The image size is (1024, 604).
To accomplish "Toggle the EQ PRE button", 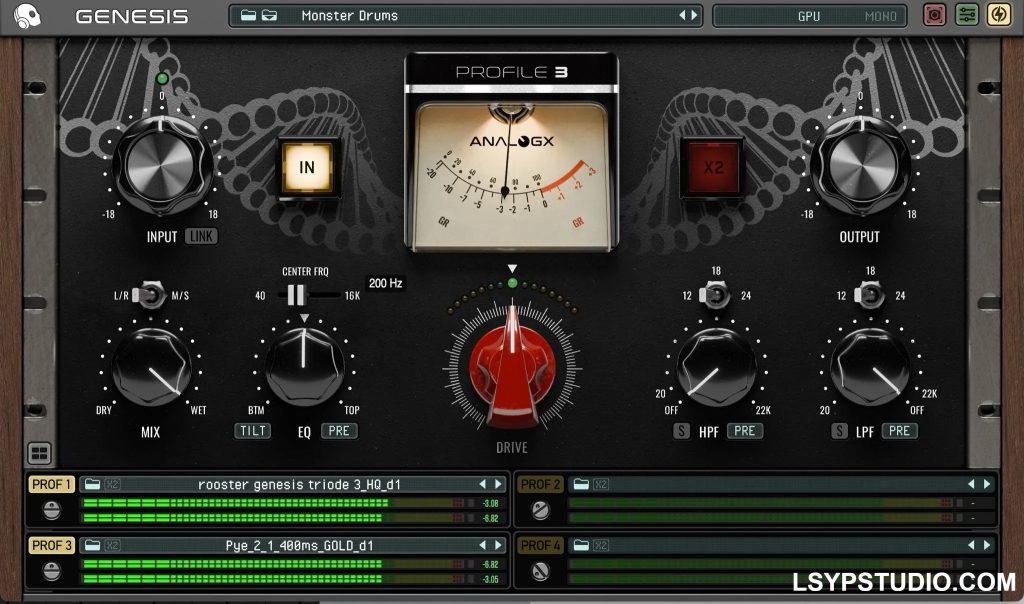I will [x=339, y=431].
